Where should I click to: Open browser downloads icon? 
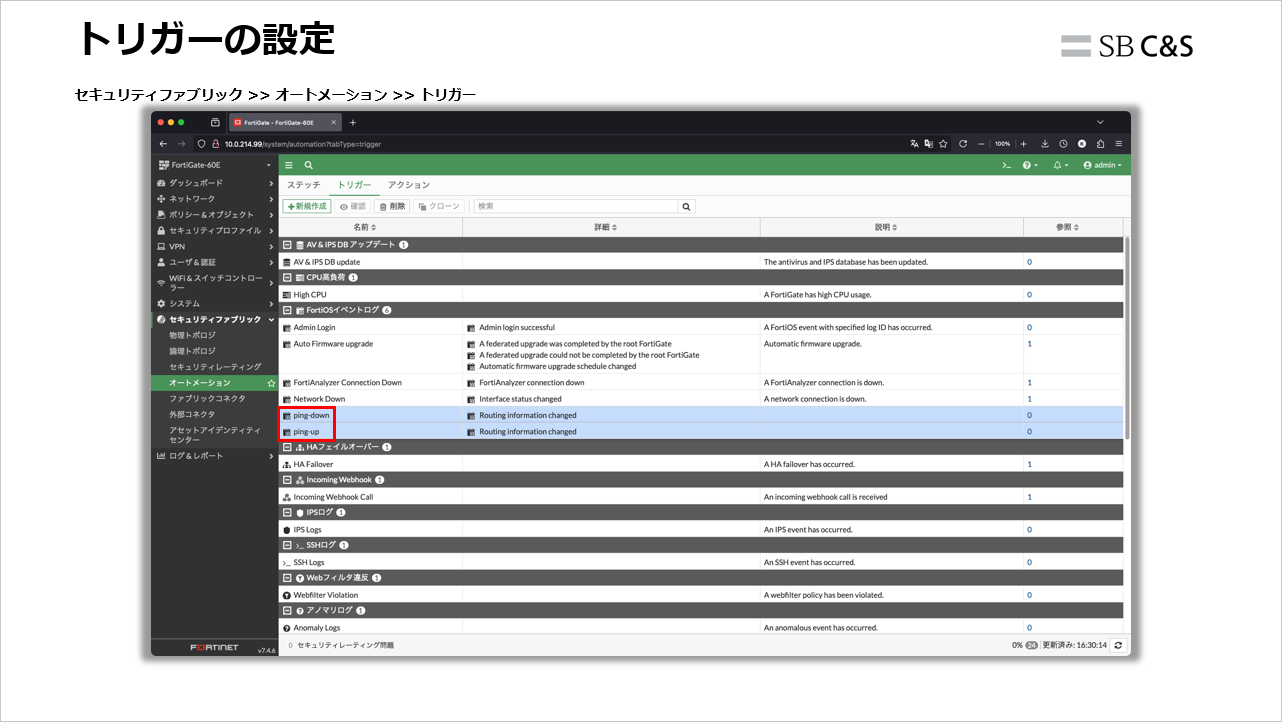pyautogui.click(x=1045, y=144)
